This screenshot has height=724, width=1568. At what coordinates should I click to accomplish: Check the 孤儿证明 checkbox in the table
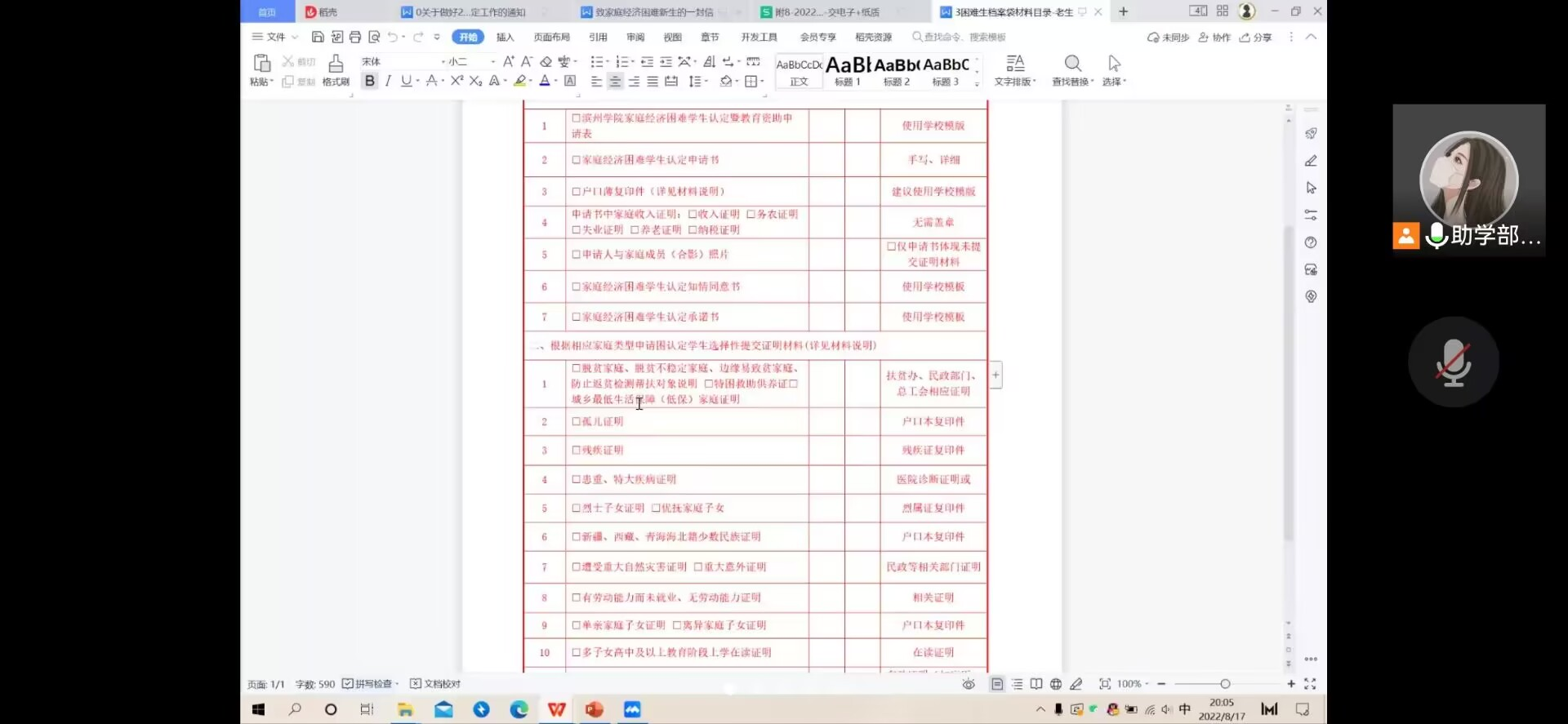pos(576,422)
